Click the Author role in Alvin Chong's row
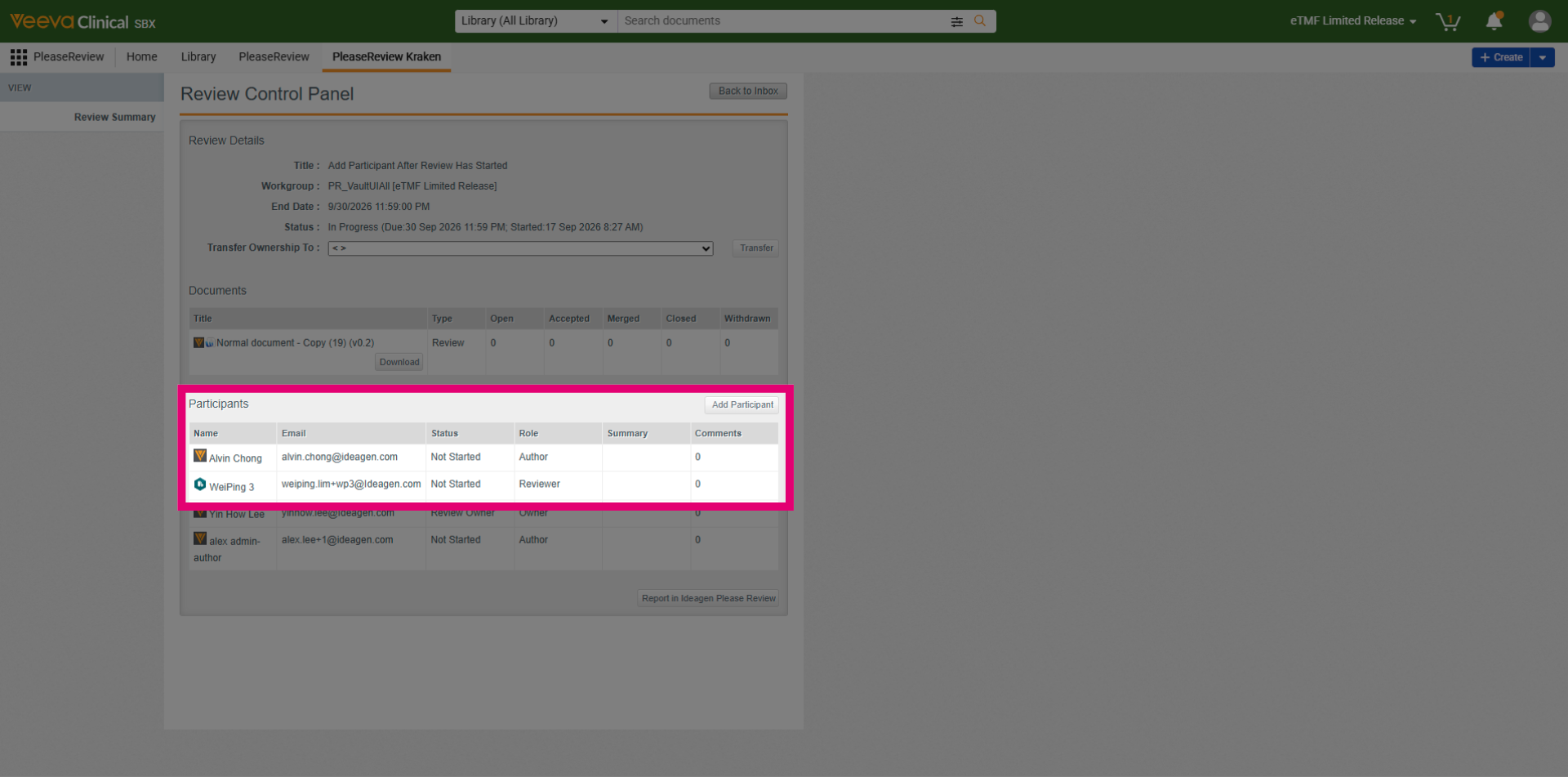The width and height of the screenshot is (1568, 777). (x=533, y=458)
